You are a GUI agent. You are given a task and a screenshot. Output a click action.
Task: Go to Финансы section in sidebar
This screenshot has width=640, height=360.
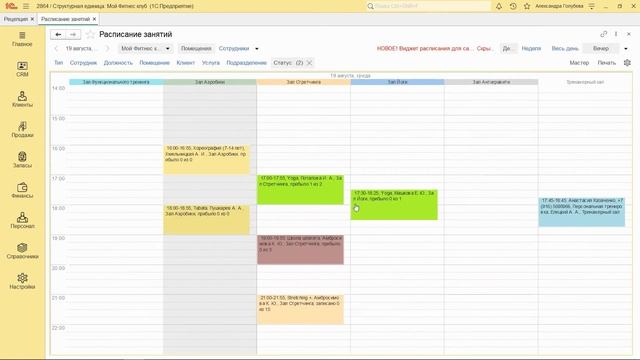tap(22, 191)
